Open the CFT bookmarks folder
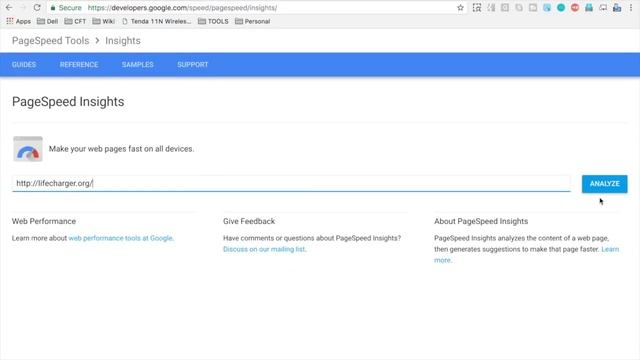 pyautogui.click(x=75, y=21)
